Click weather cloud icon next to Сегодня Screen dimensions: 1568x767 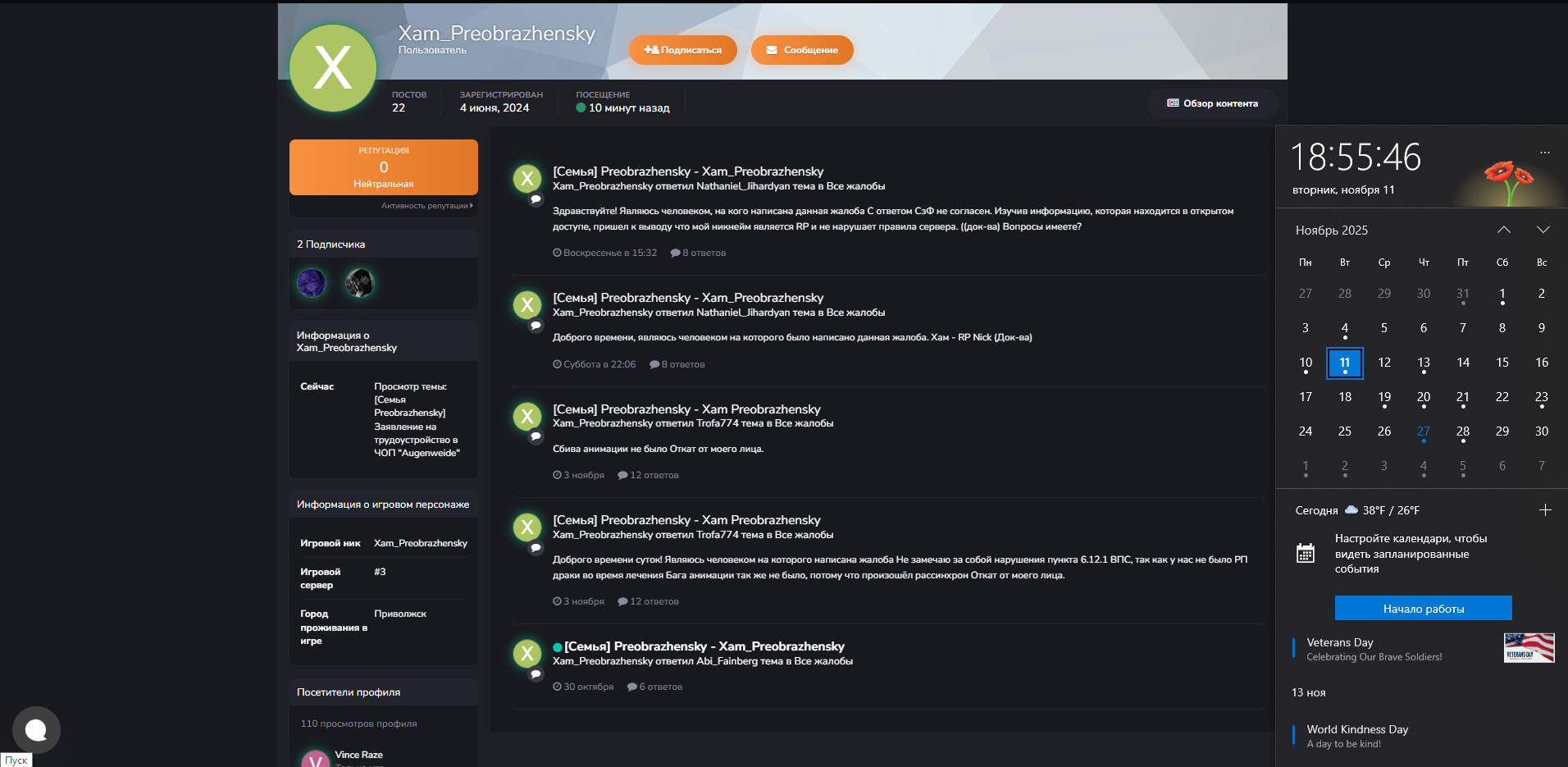pyautogui.click(x=1351, y=509)
